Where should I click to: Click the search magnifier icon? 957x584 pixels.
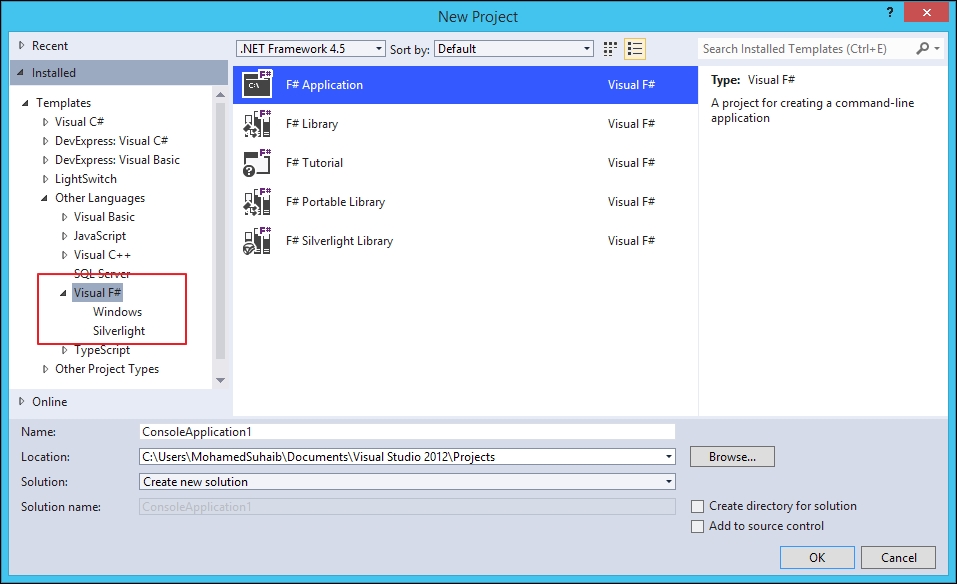pos(923,48)
